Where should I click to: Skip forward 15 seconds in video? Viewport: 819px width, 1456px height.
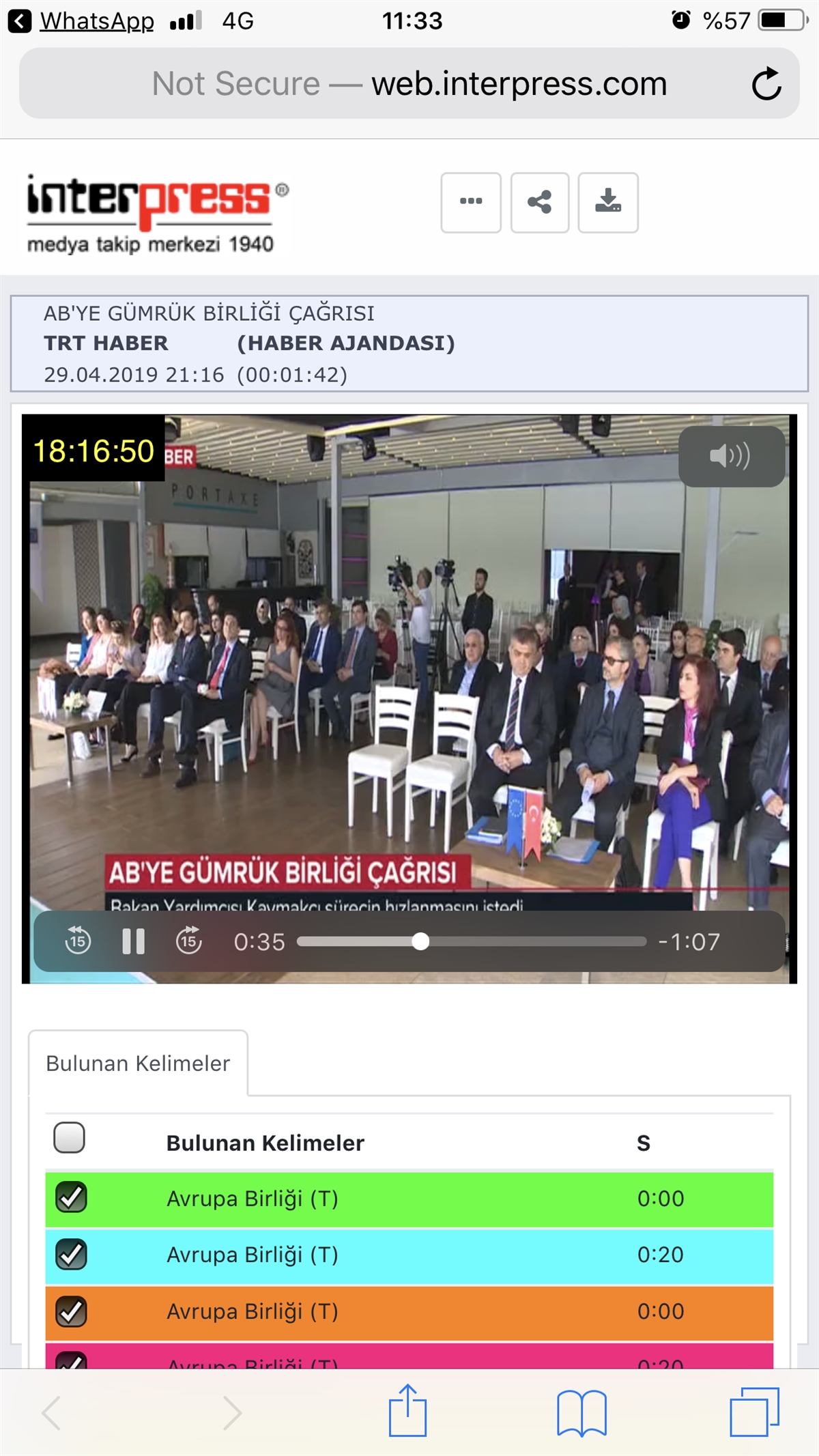189,941
